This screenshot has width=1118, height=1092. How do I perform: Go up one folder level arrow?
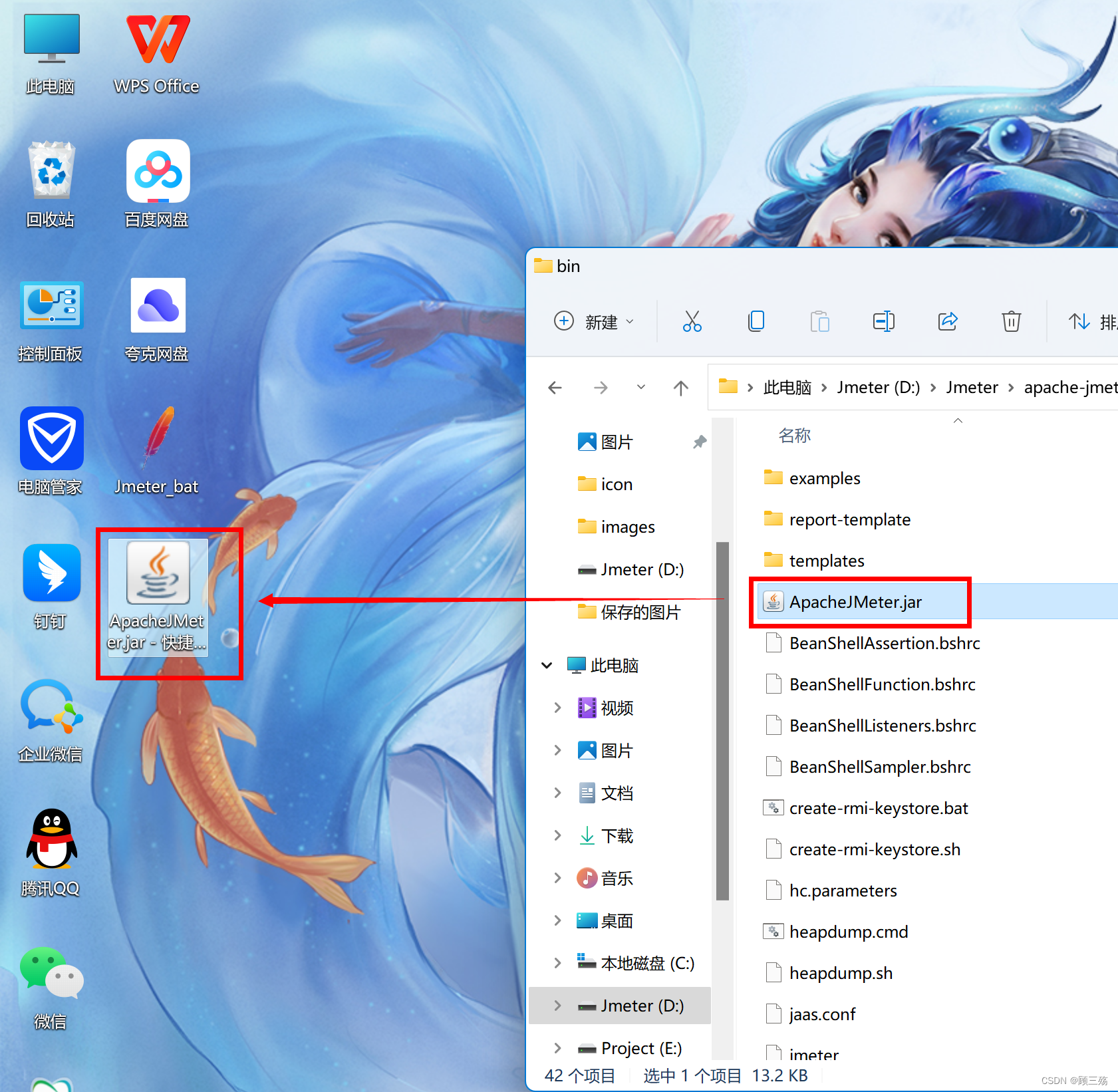[680, 388]
